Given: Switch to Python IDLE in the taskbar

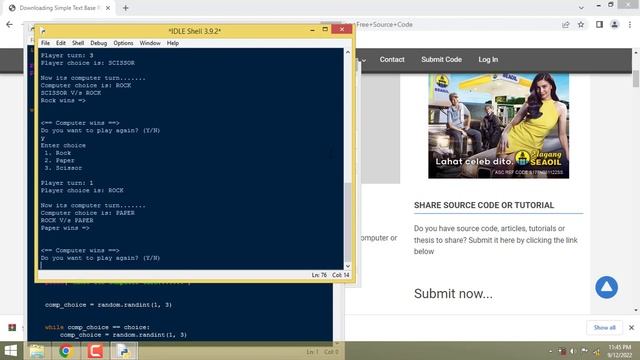Looking at the screenshot, I should [124, 351].
